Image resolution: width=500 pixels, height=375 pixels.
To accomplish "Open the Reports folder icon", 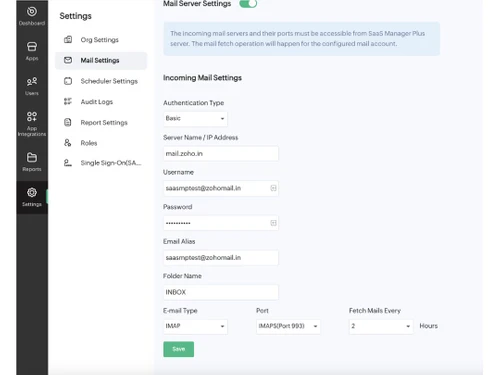I will point(32,157).
